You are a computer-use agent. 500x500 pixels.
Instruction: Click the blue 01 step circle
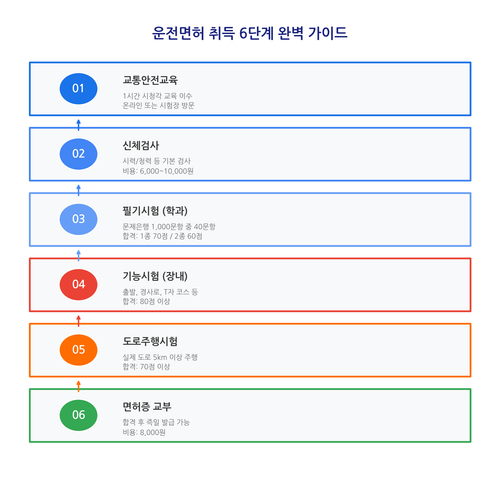point(78,89)
